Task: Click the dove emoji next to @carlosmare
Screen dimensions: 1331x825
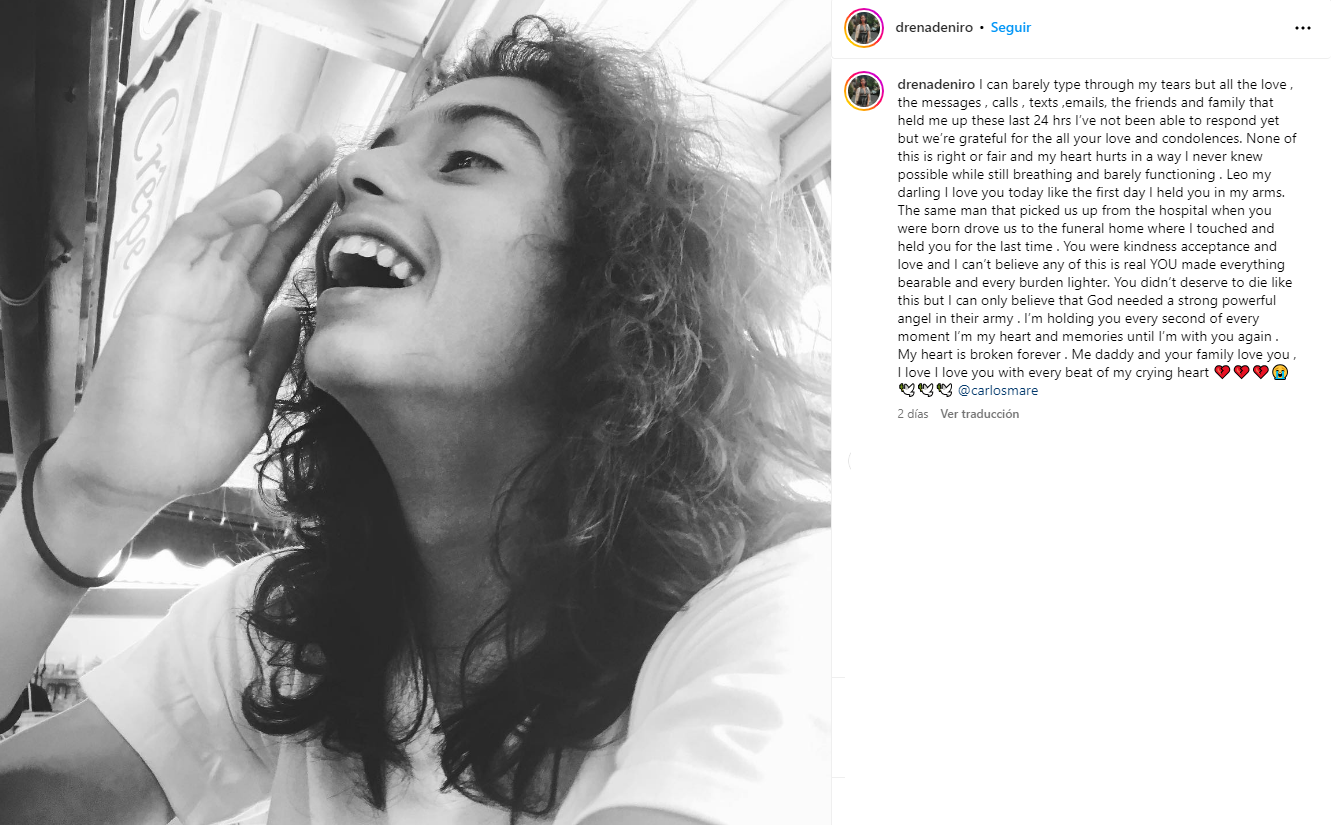Action: [945, 391]
